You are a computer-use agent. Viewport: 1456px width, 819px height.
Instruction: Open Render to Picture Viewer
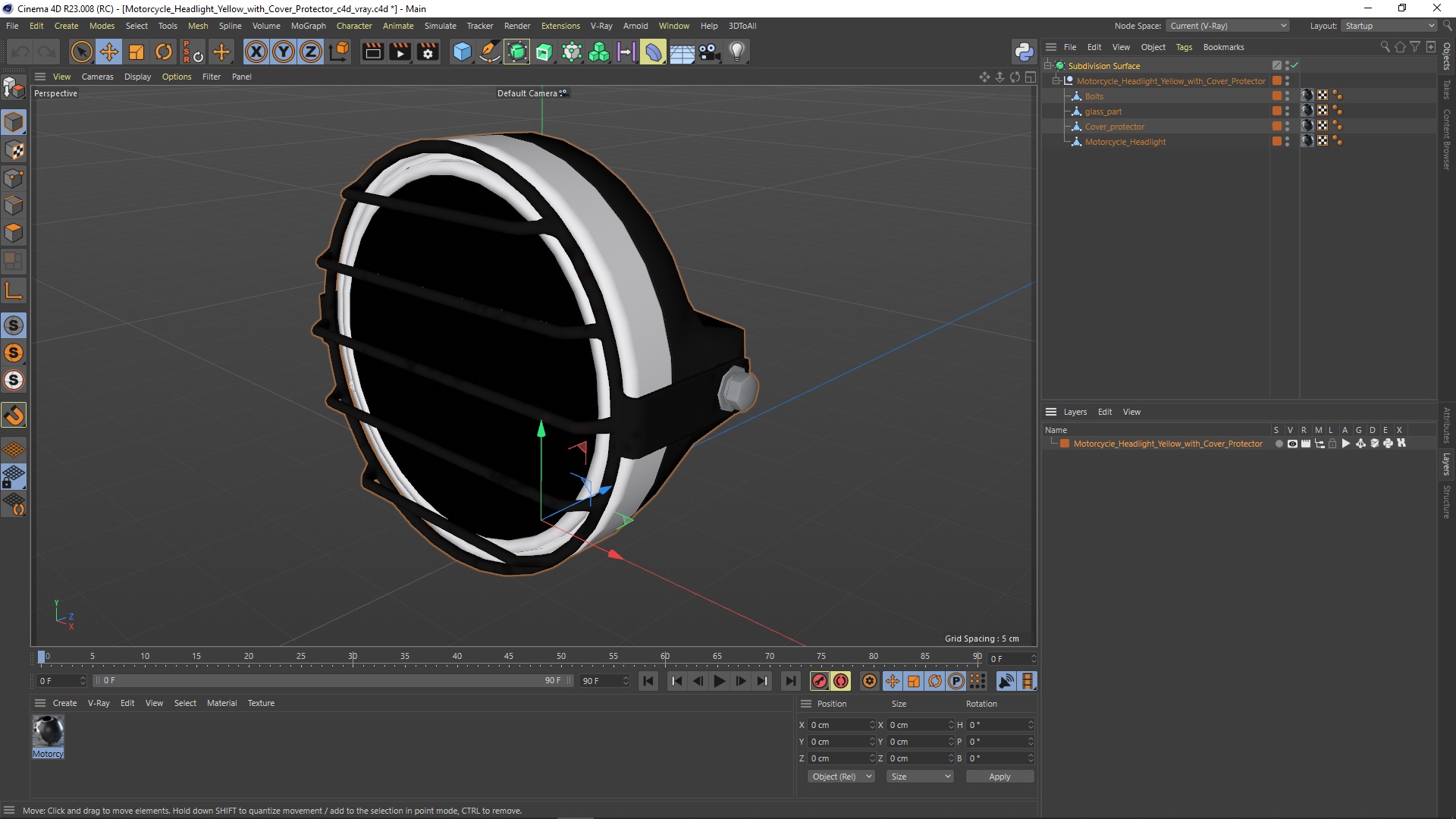coord(400,52)
